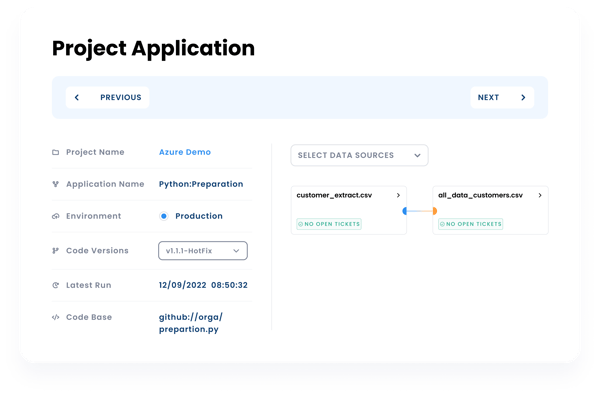
Task: Click the branch icon beside Application Name
Action: tap(55, 184)
